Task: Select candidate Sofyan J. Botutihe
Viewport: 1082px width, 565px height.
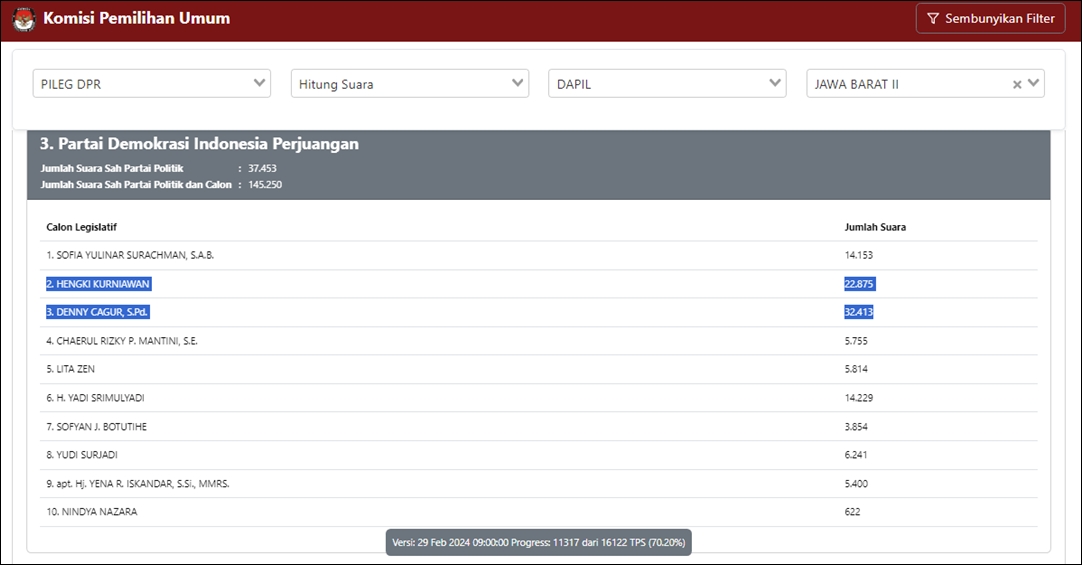Action: 97,427
